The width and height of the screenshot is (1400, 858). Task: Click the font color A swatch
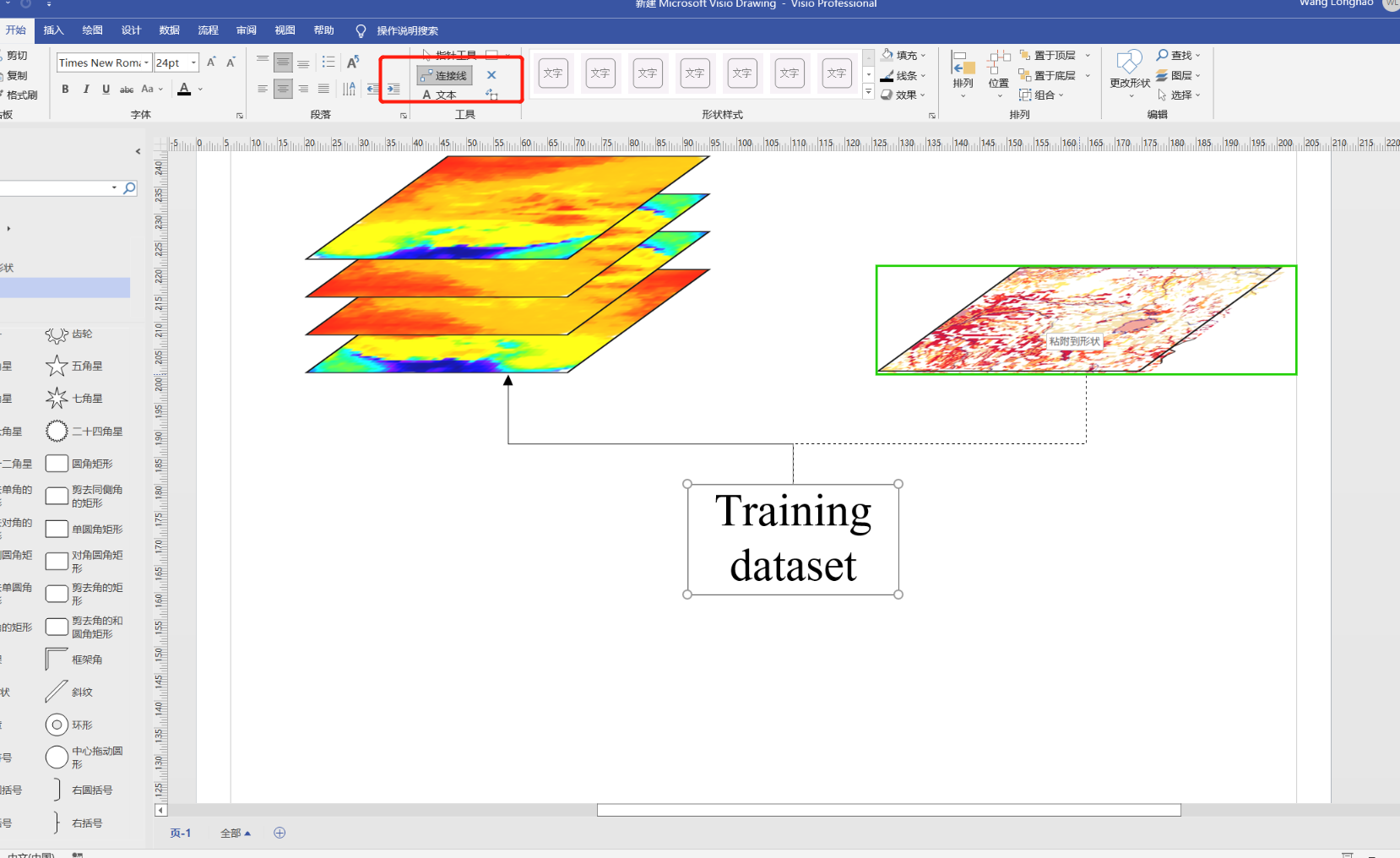click(x=184, y=89)
